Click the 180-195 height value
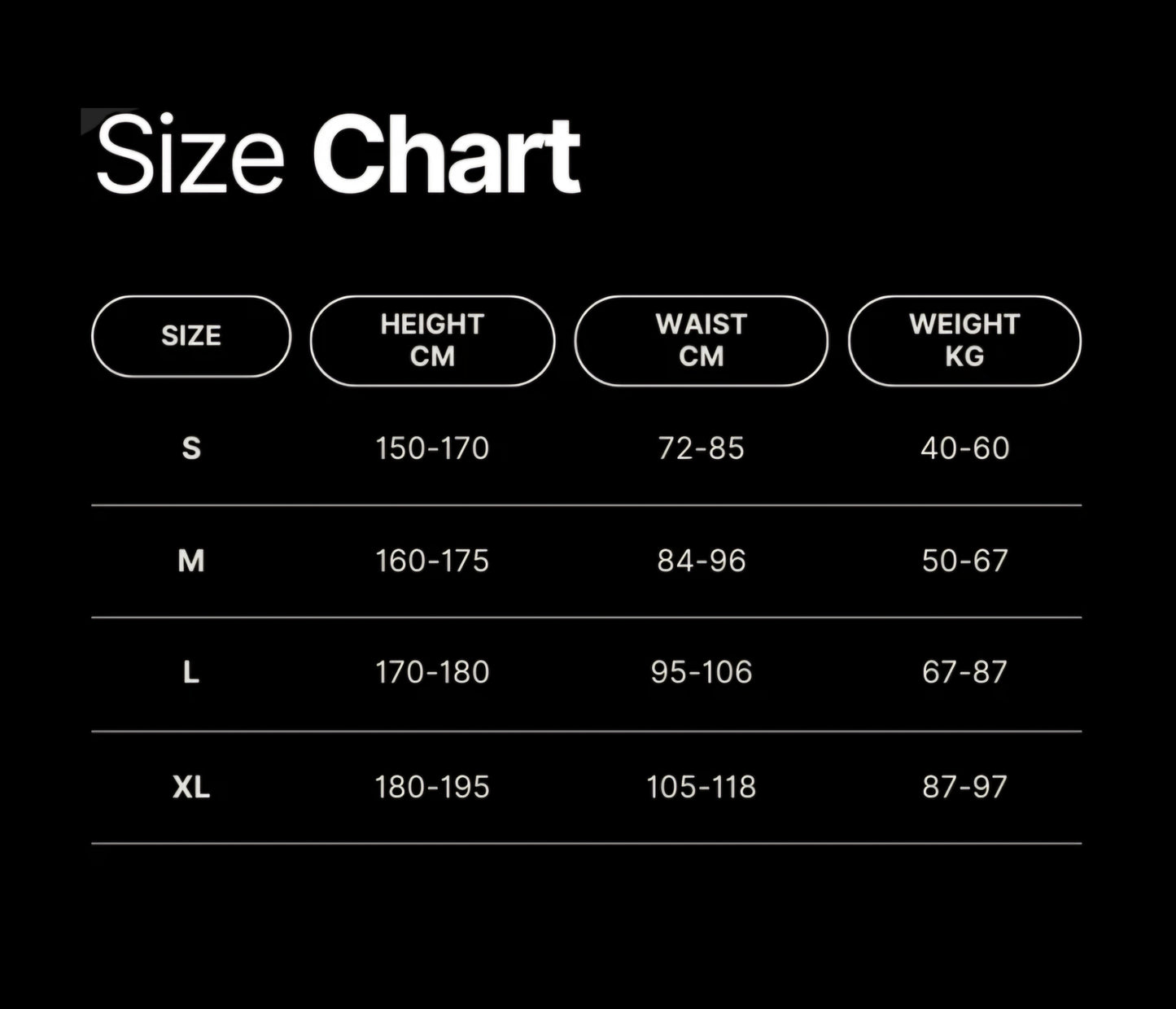The width and height of the screenshot is (1176, 1009). [432, 787]
